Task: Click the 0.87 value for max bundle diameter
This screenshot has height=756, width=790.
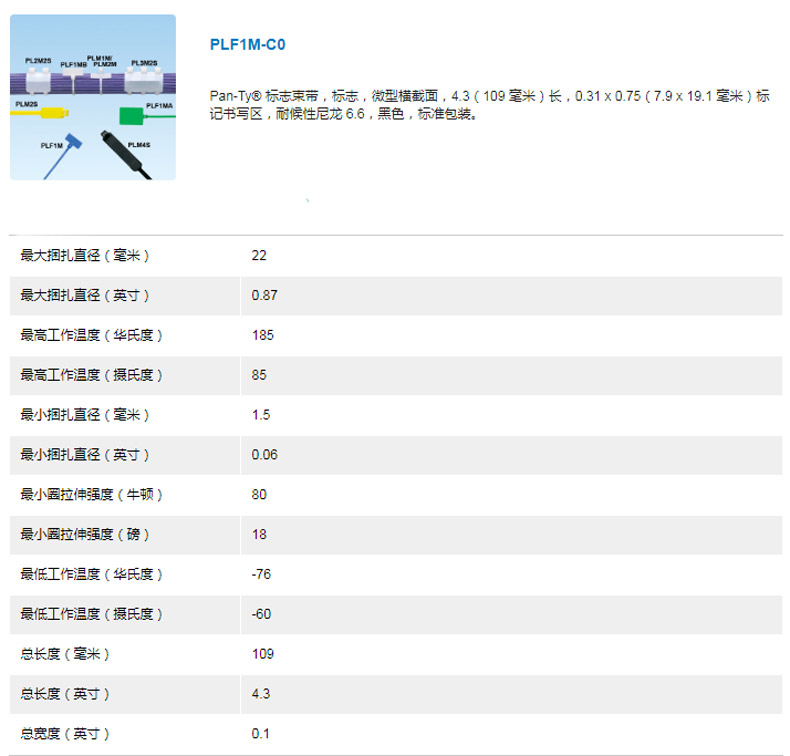Action: coord(264,296)
